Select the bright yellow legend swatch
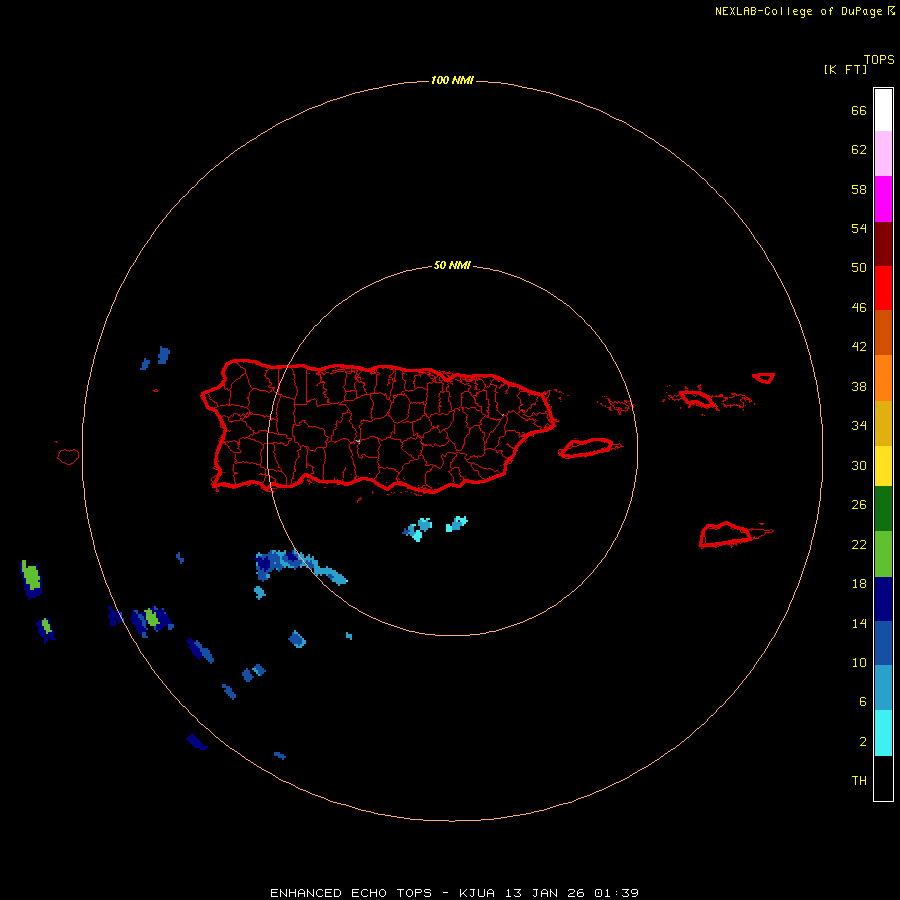The image size is (900, 900). tap(883, 465)
